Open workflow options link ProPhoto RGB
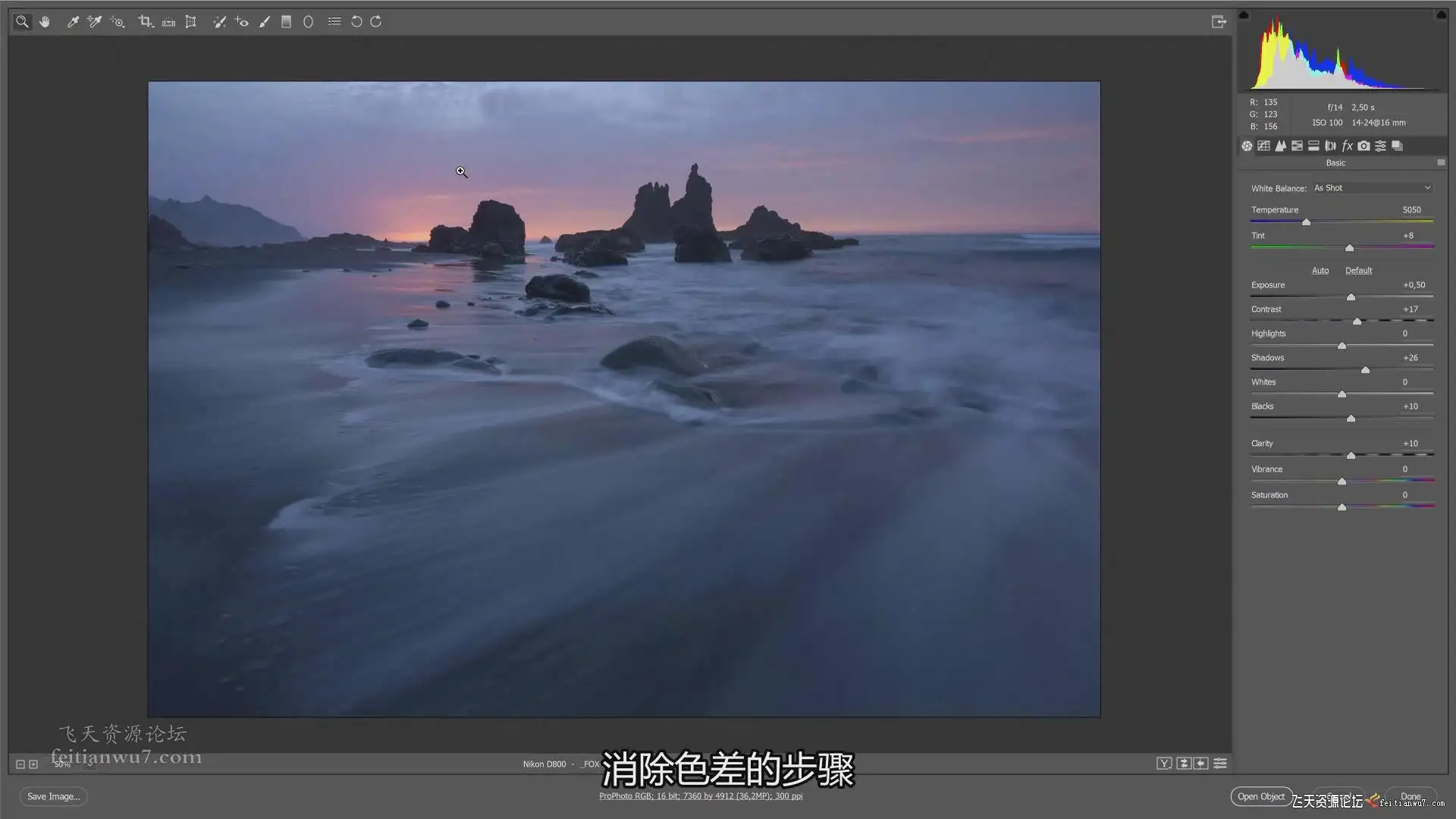 (701, 796)
